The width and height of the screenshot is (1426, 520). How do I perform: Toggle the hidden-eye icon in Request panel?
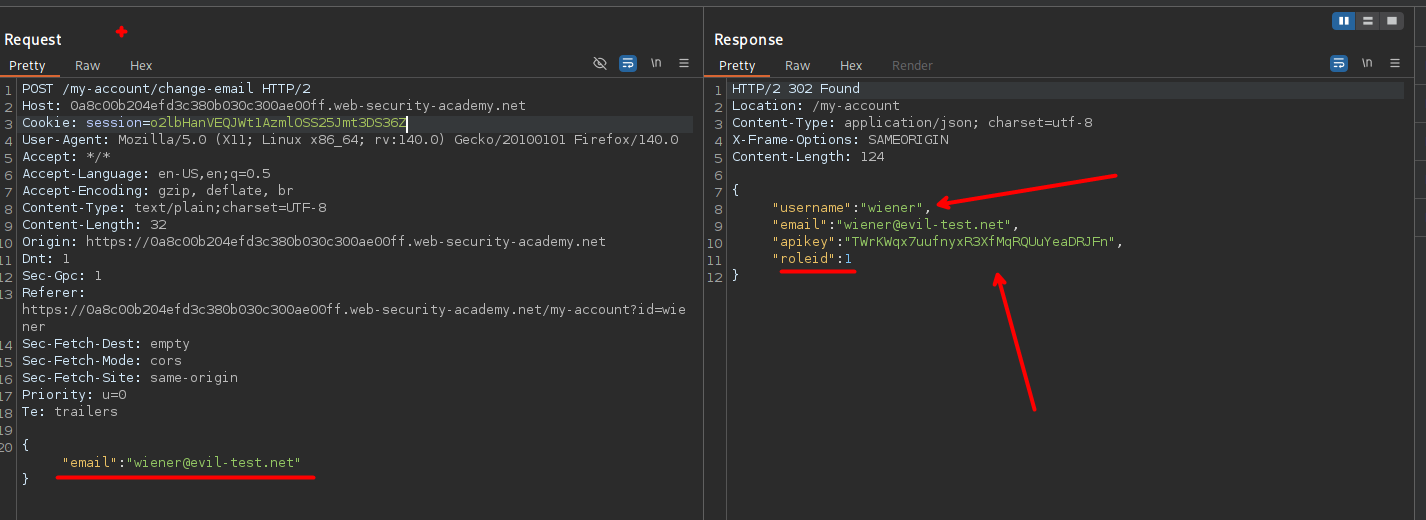[600, 63]
